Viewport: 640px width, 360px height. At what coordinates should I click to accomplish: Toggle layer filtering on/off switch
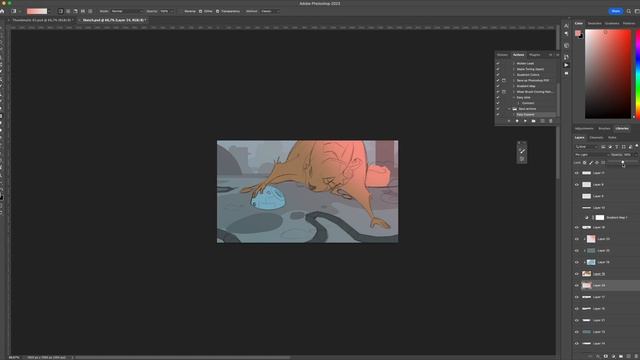[x=637, y=146]
